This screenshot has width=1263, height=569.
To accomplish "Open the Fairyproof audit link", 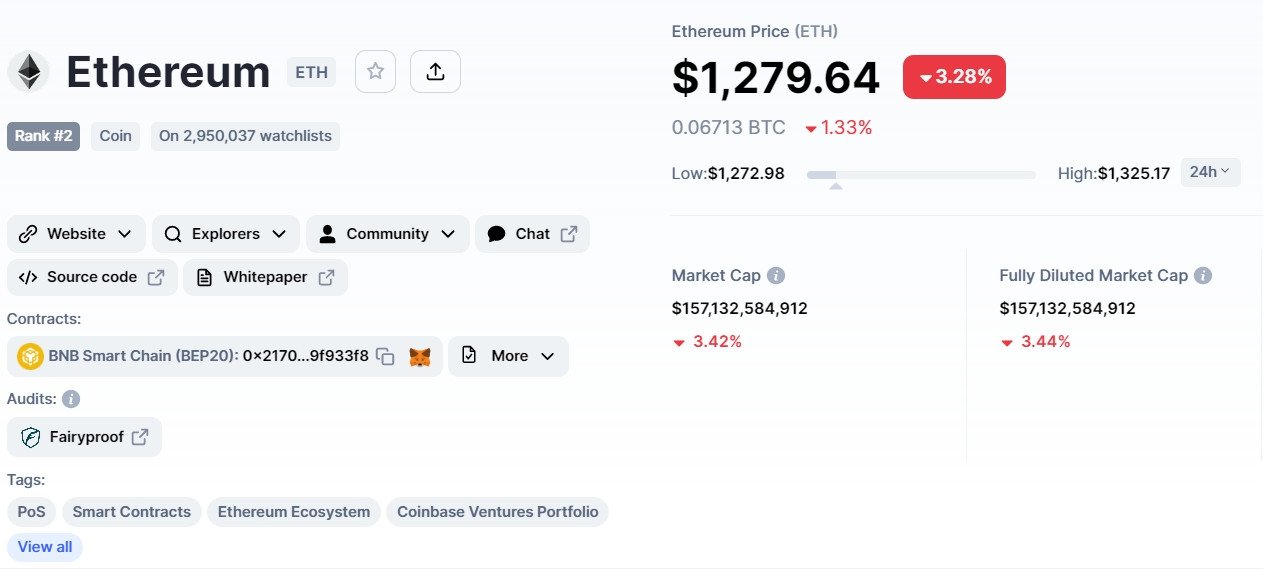I will [85, 437].
